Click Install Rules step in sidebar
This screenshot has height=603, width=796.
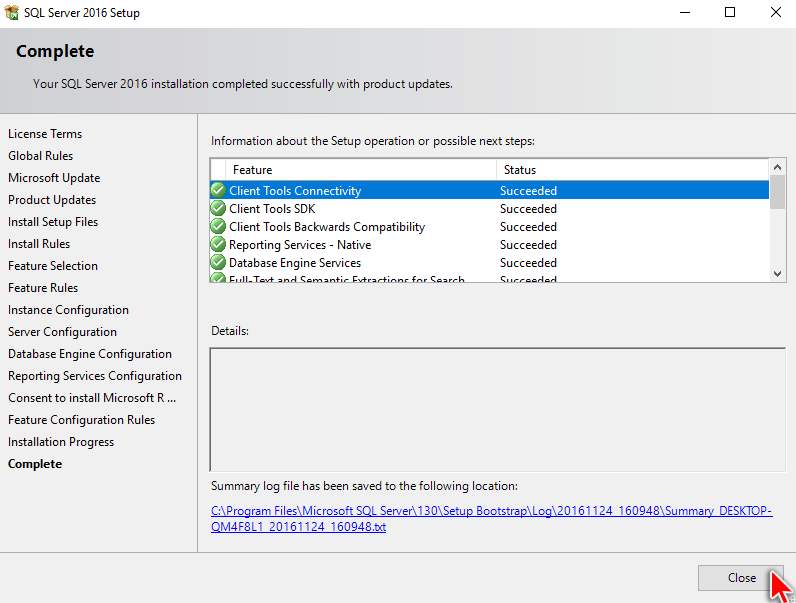click(39, 244)
